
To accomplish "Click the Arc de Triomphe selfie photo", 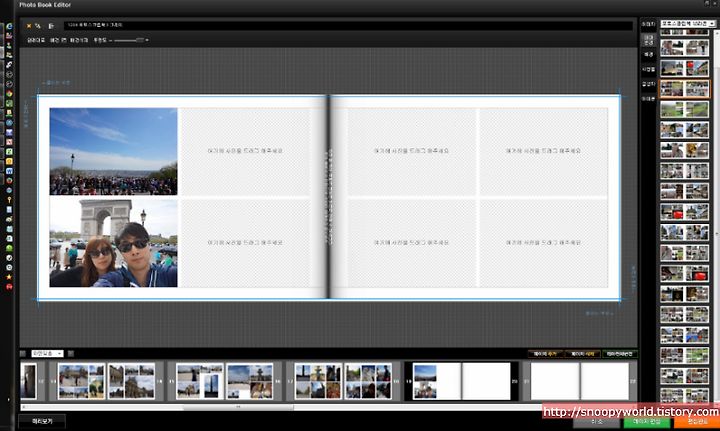I will pos(113,242).
